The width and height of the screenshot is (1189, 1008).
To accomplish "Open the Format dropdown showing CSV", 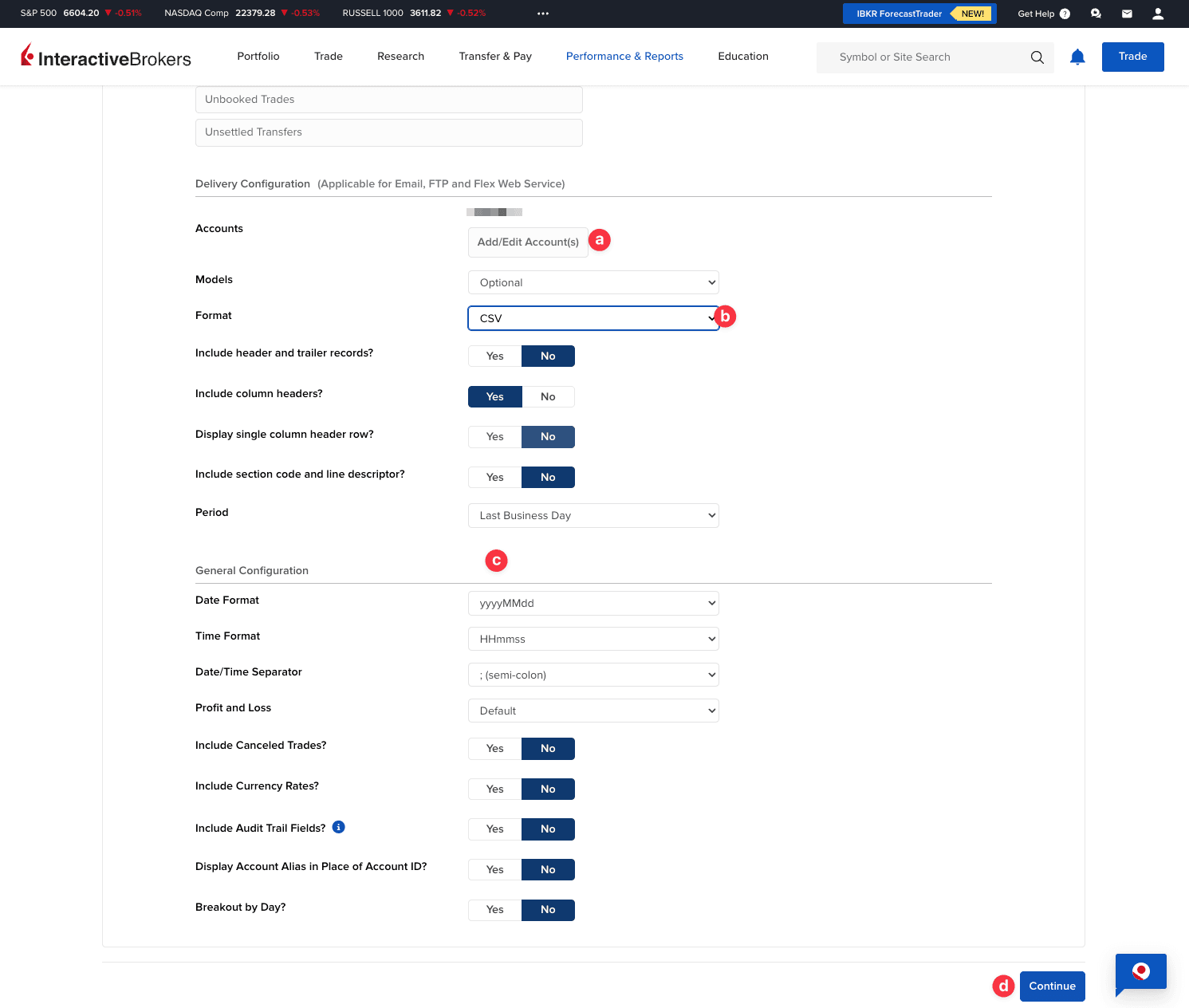I will (593, 317).
